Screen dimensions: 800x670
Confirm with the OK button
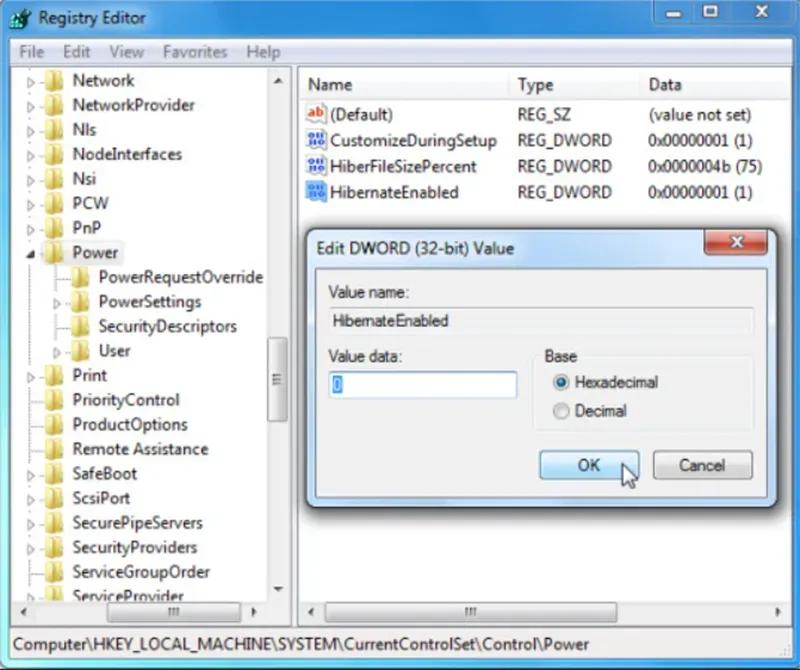[588, 465]
